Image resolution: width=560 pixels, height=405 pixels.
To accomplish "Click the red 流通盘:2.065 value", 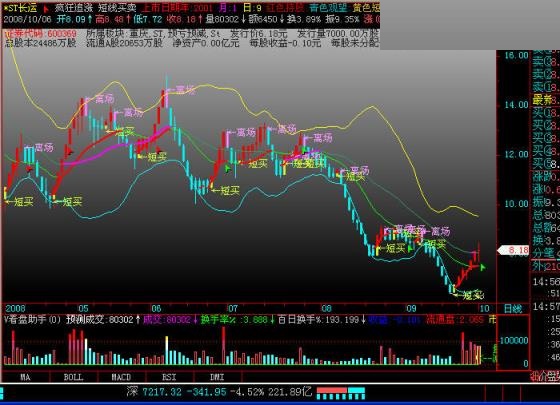I will pos(455,320).
